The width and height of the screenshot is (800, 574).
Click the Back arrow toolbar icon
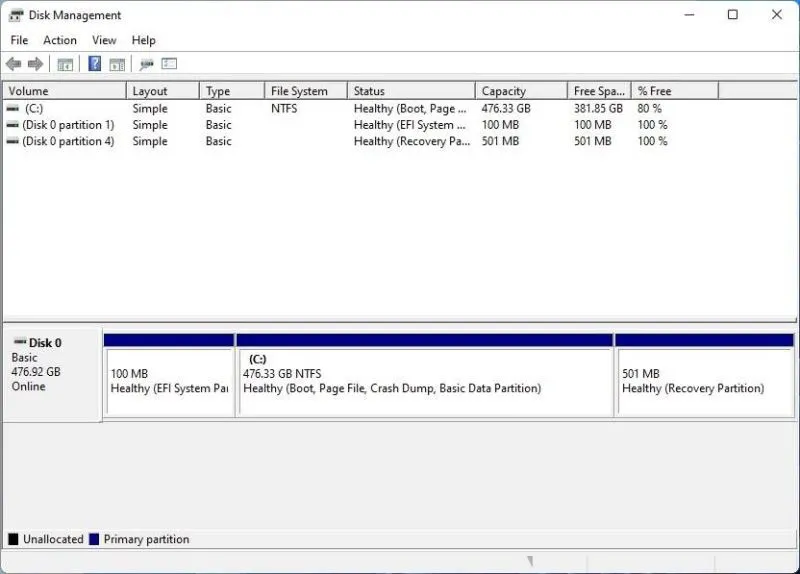[14, 64]
